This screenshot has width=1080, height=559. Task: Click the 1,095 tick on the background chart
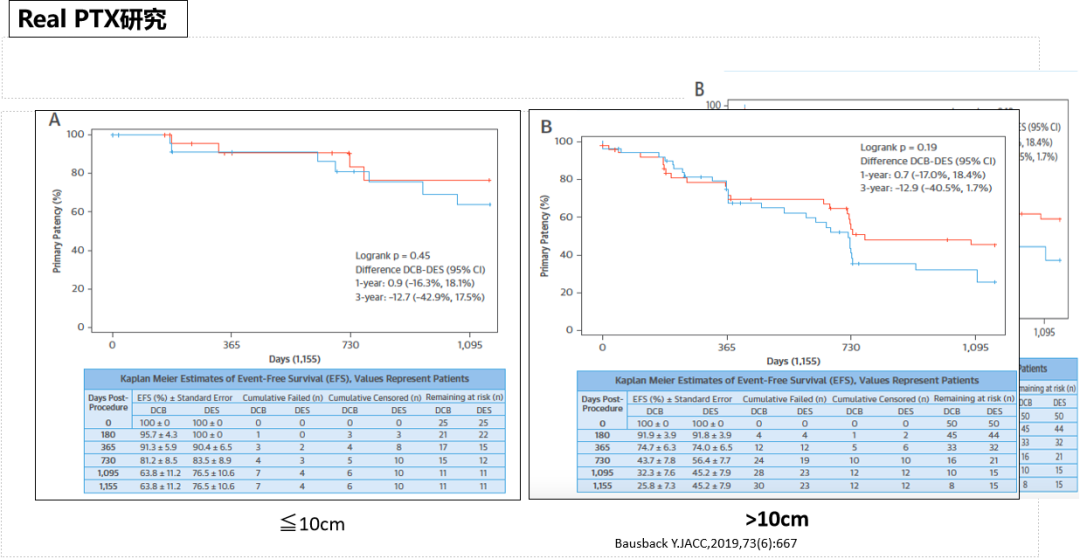click(1044, 332)
